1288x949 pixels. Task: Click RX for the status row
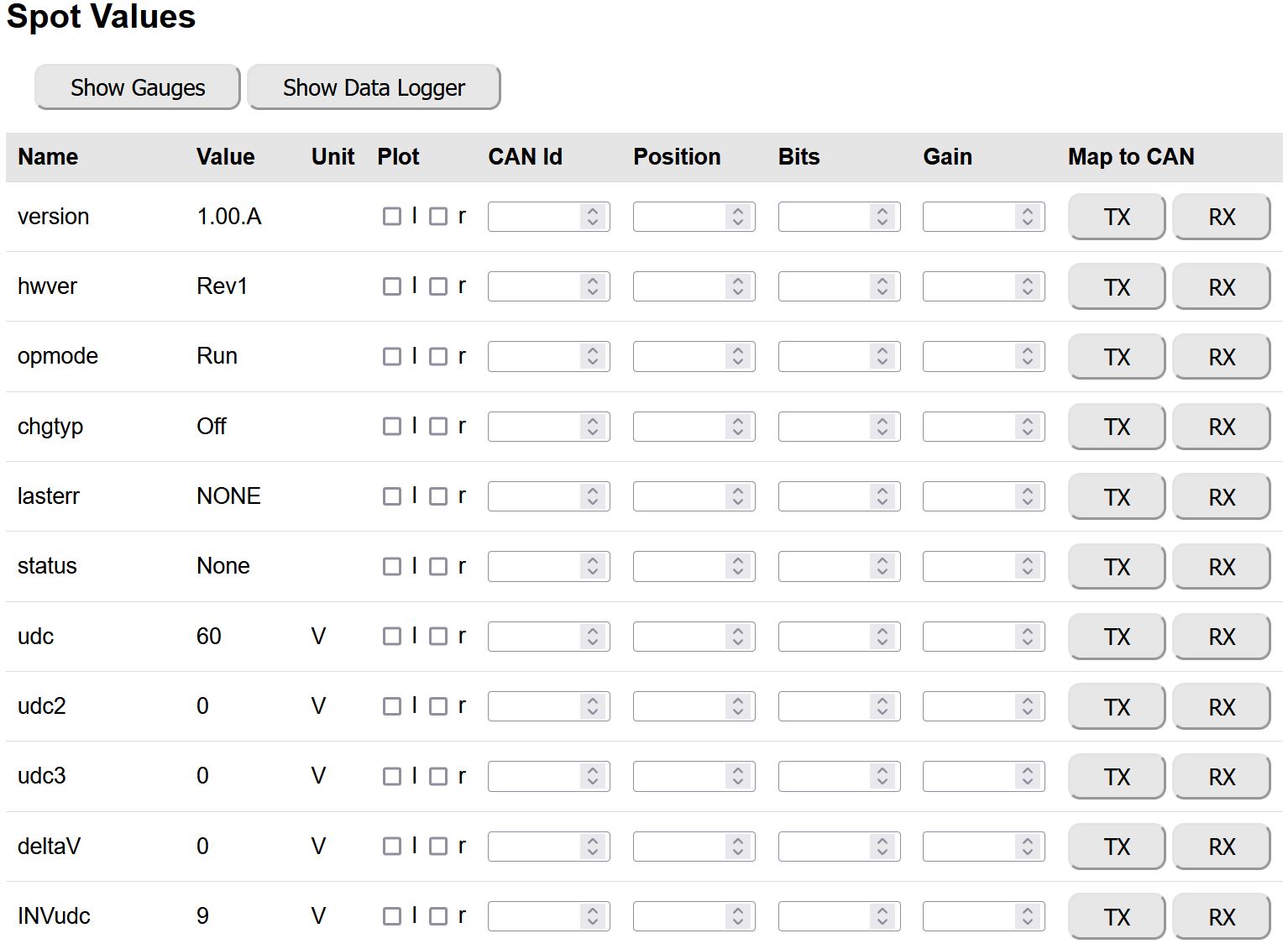point(1221,567)
